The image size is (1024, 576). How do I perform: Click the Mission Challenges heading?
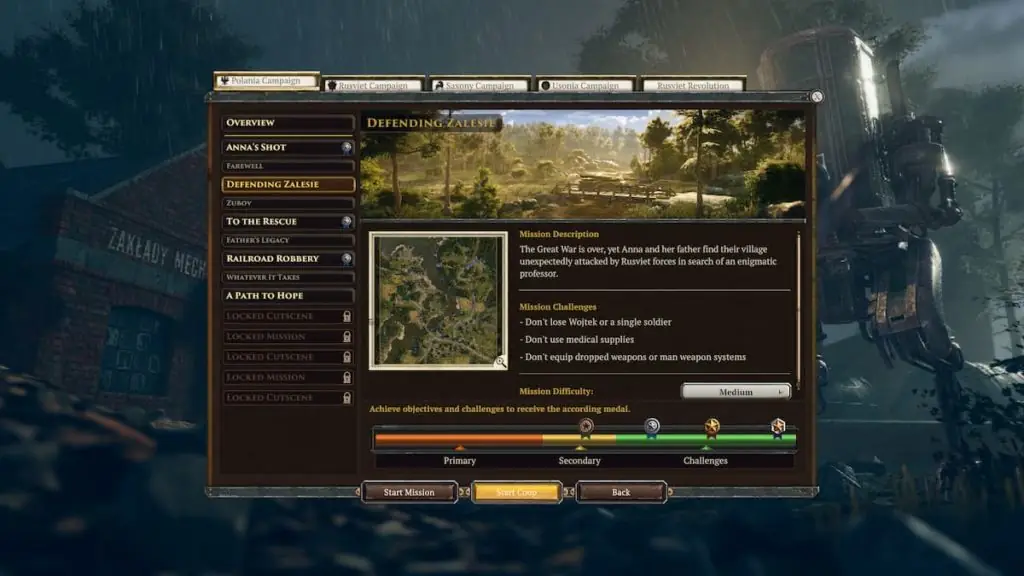point(558,306)
